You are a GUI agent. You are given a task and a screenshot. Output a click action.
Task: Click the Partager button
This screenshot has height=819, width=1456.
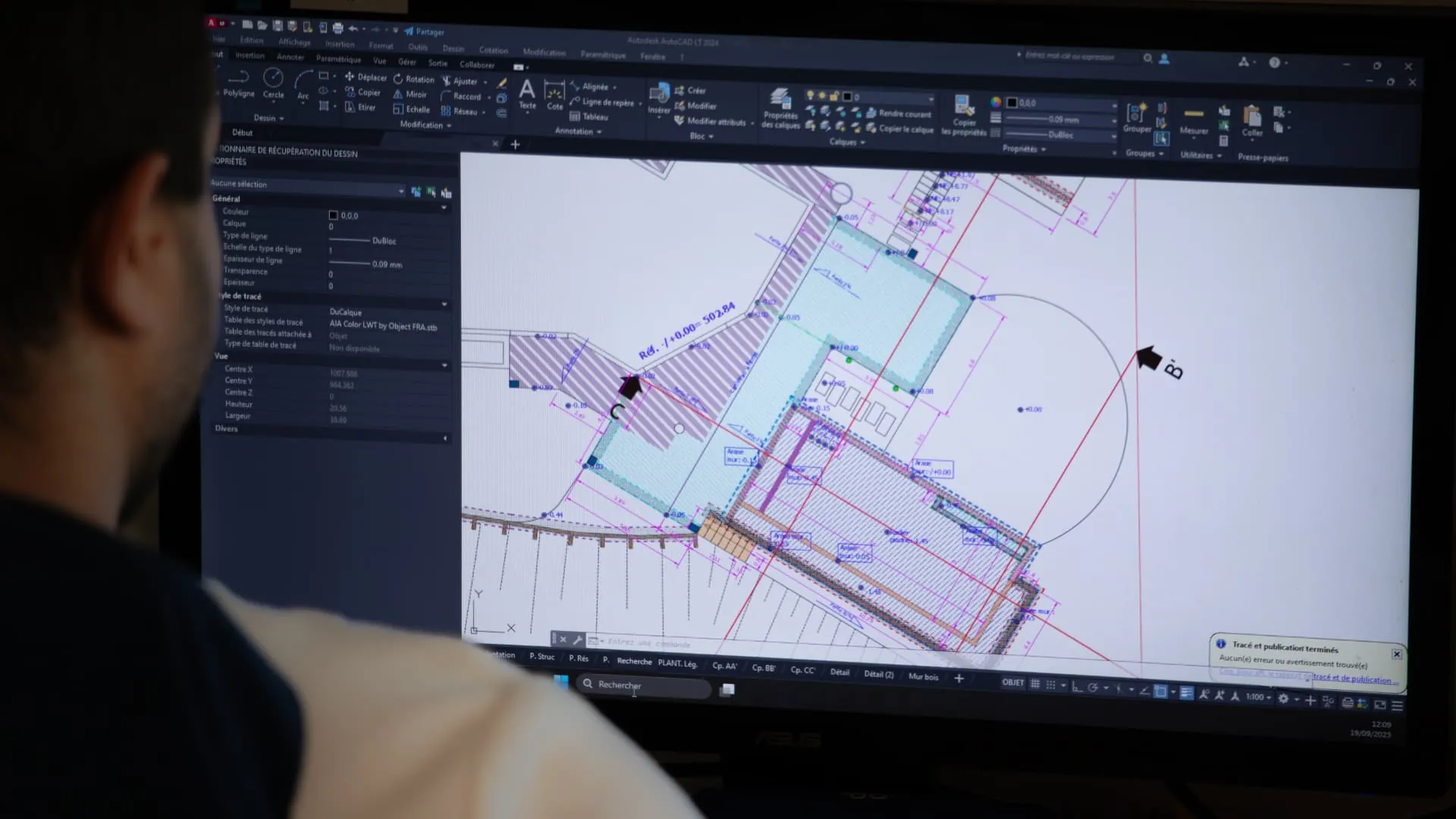(x=424, y=32)
